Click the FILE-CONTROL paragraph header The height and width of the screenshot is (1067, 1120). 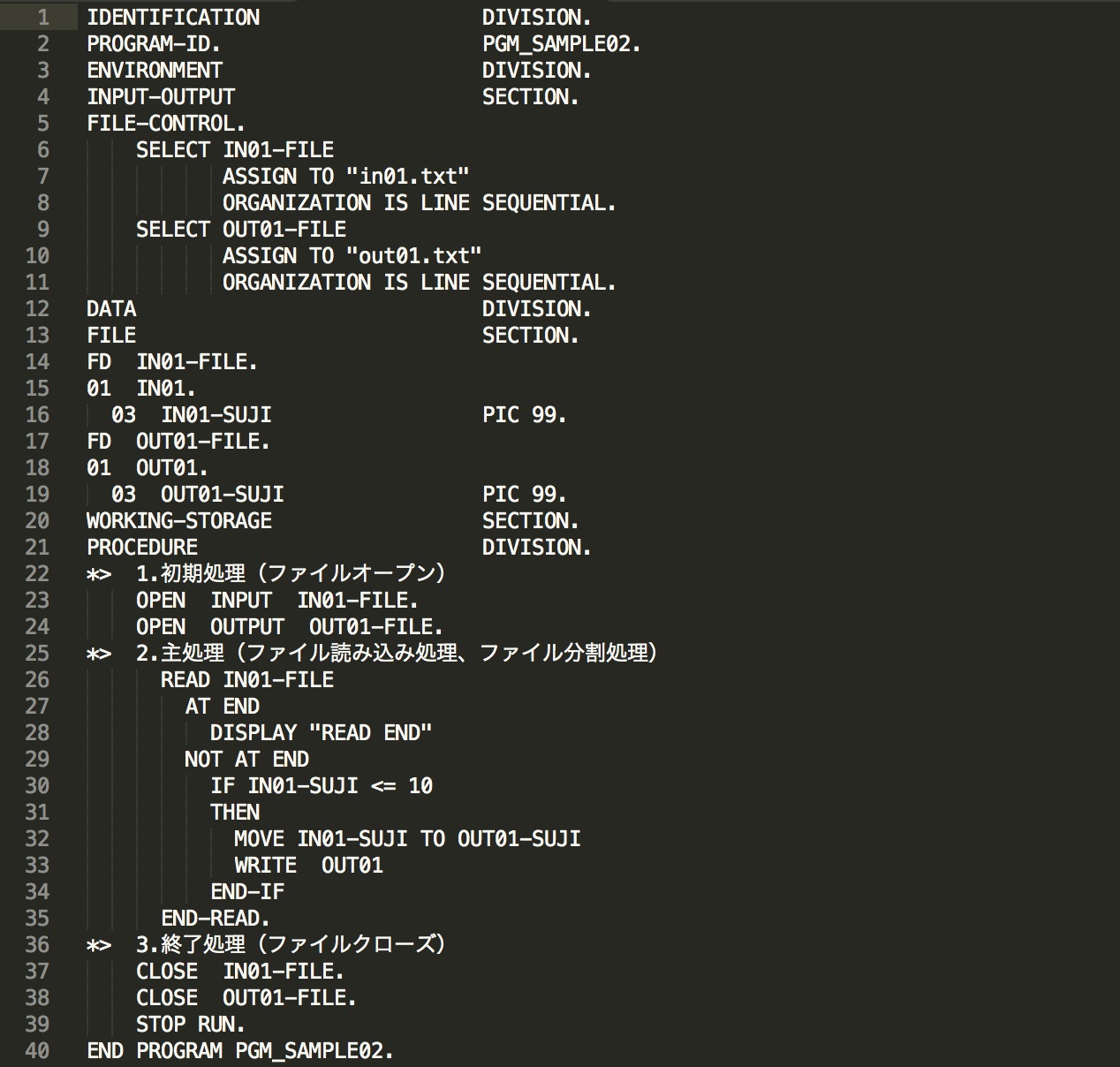[x=166, y=124]
